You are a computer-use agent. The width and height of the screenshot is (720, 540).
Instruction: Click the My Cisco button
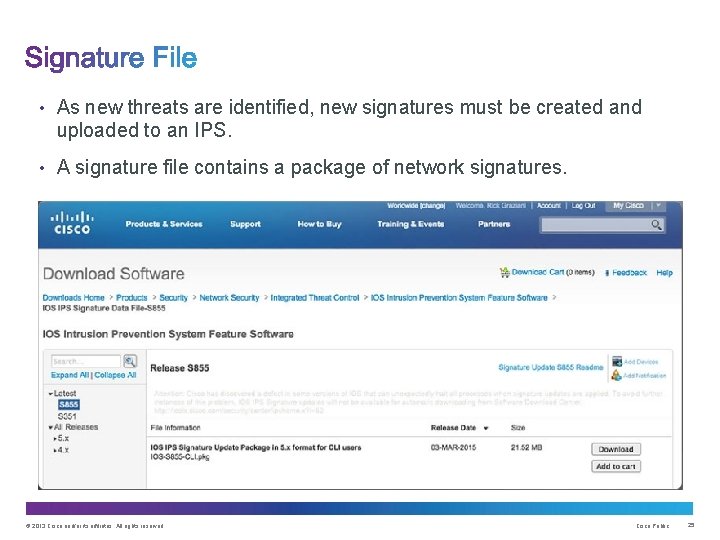(628, 206)
